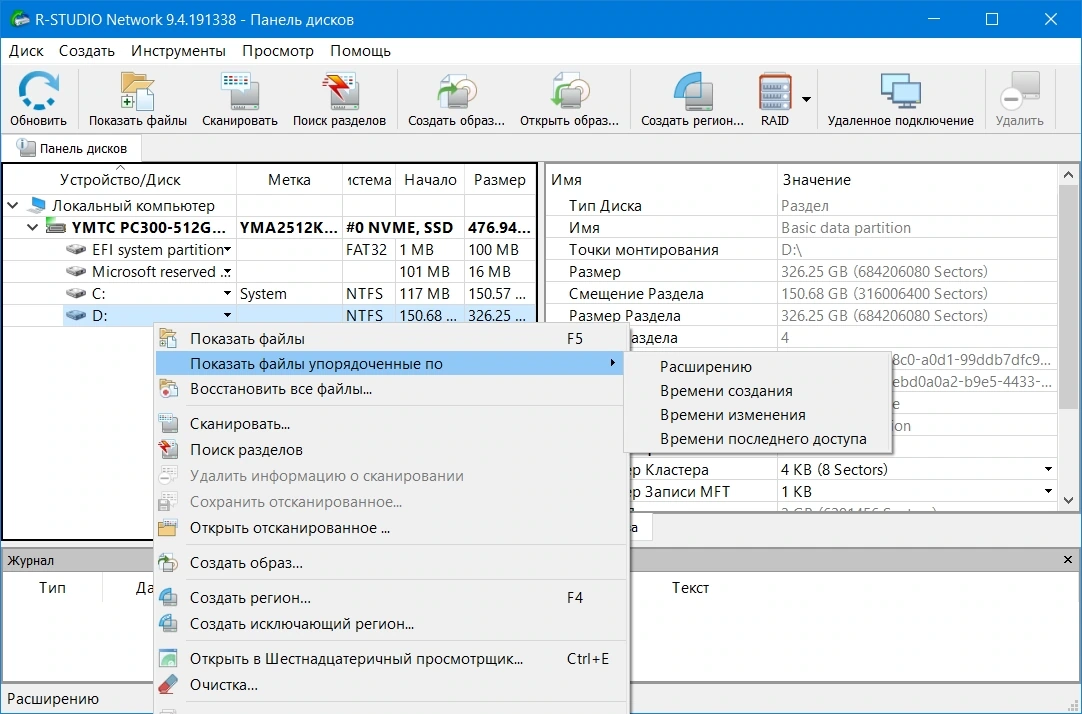Click the Тип log column header
Viewport: 1082px width, 714px height.
pos(52,588)
